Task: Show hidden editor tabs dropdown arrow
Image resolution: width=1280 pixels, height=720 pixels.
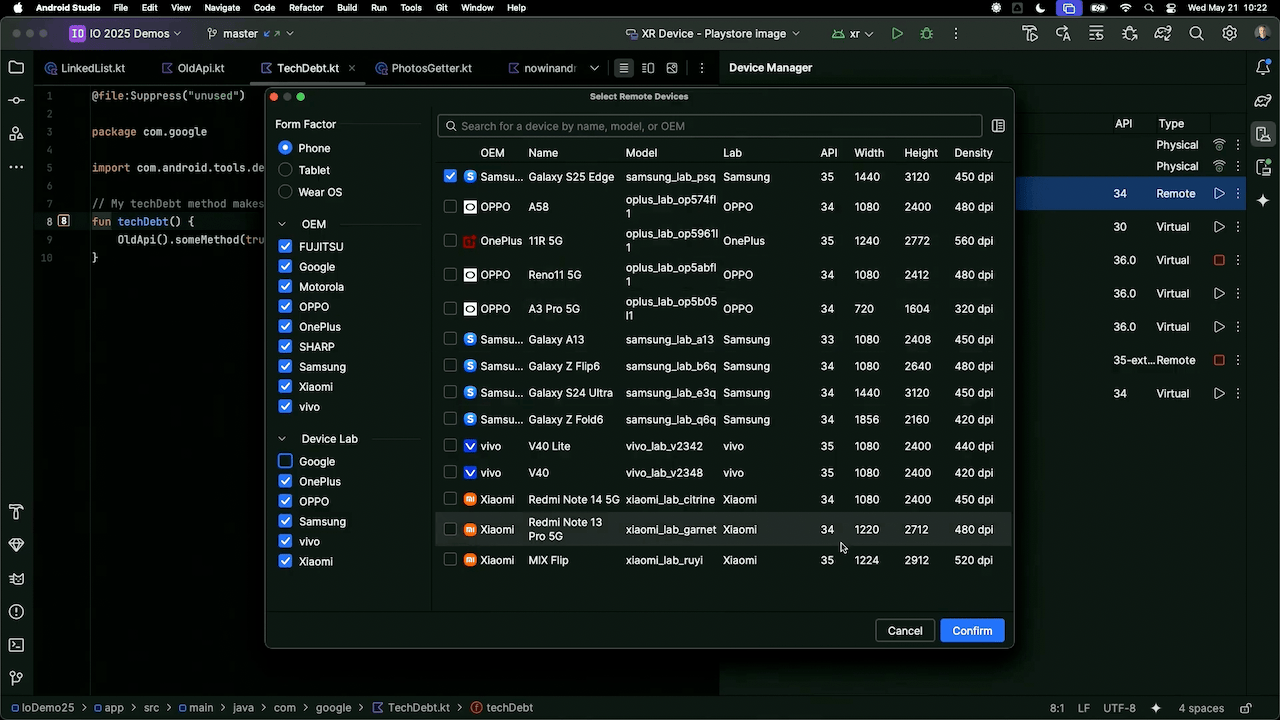Action: (594, 68)
